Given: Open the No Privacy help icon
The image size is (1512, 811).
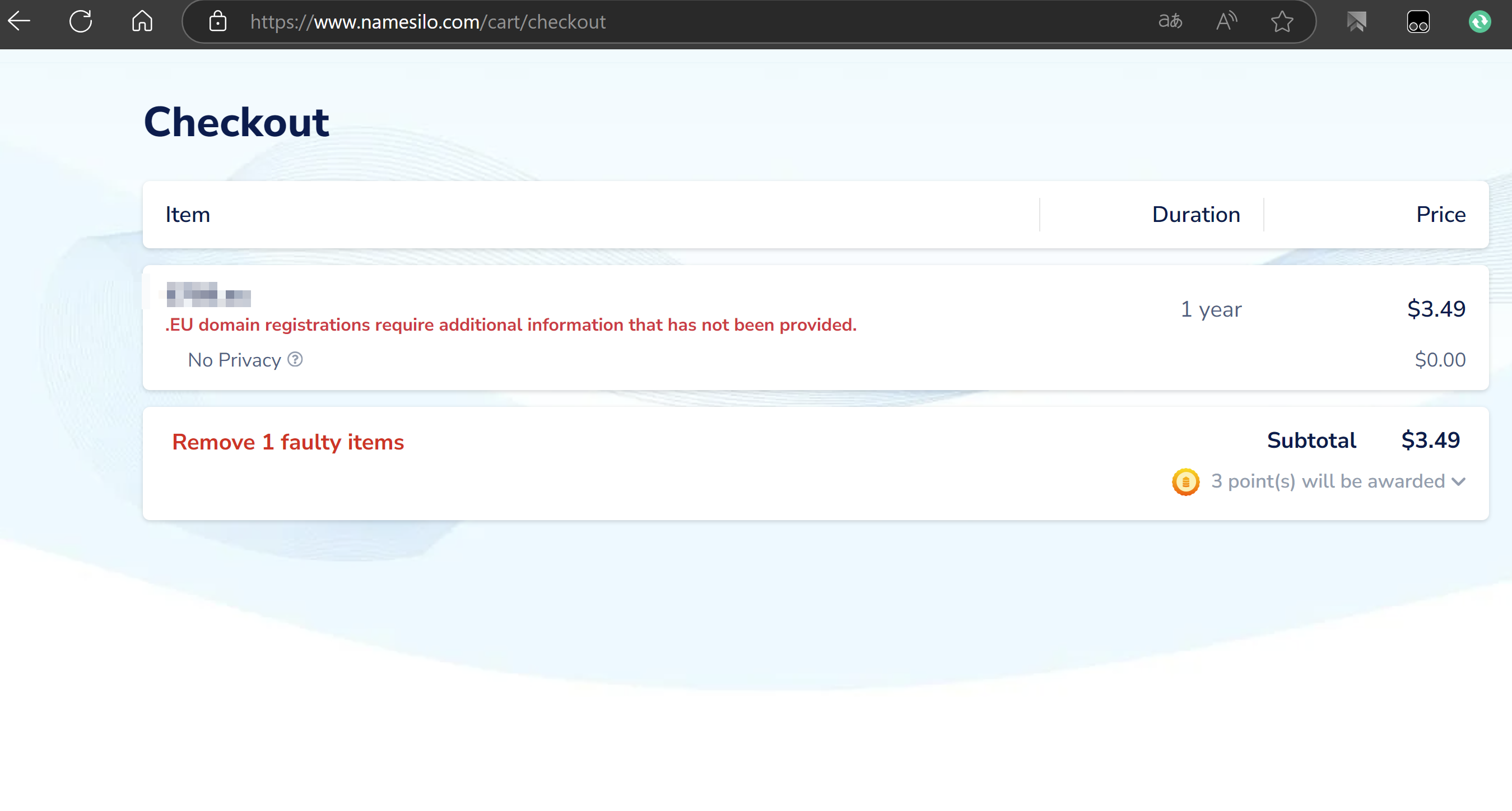Looking at the screenshot, I should point(295,359).
